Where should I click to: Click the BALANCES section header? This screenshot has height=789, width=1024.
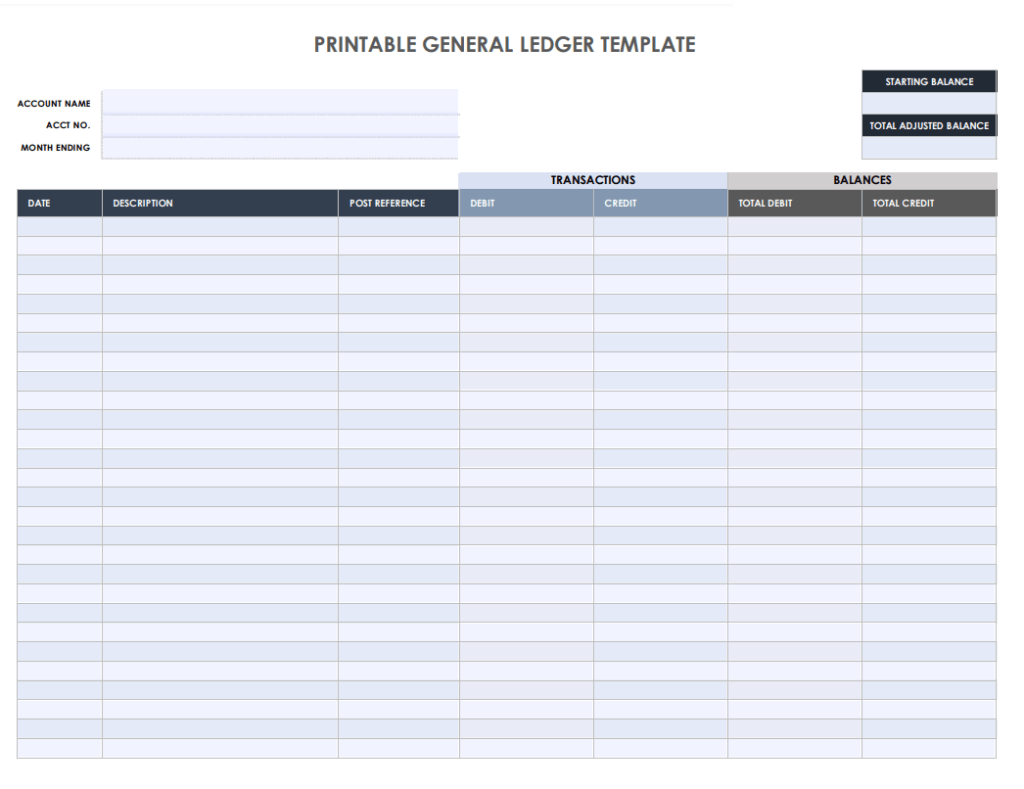[x=861, y=180]
